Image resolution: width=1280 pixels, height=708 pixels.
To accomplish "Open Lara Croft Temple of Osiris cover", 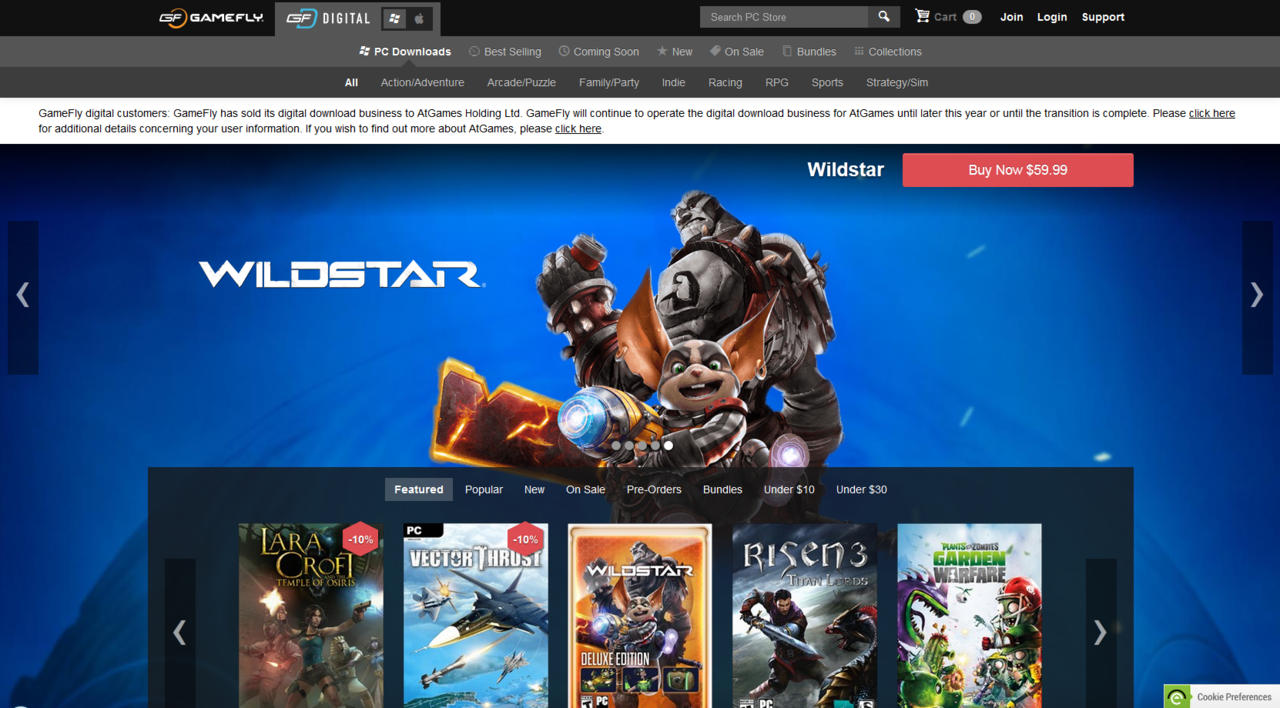I will (311, 615).
